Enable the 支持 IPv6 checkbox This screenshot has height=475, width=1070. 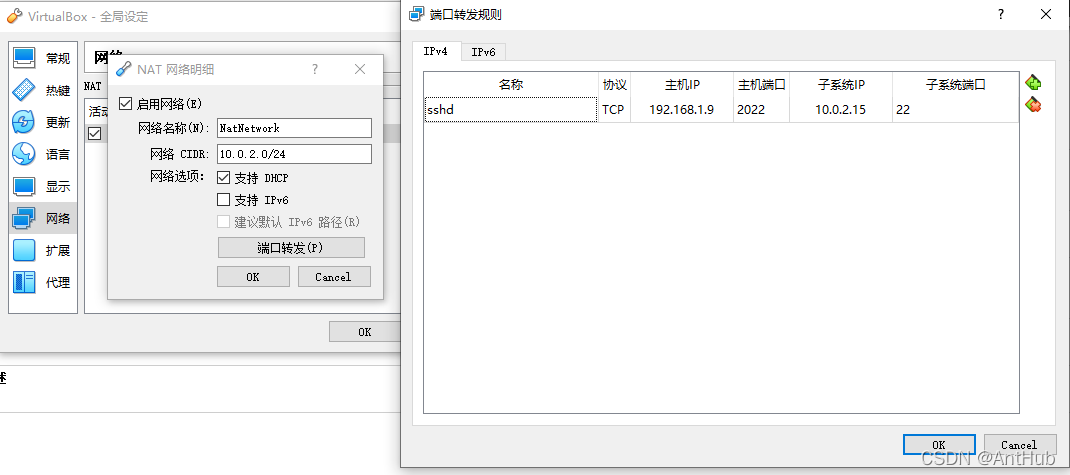(223, 200)
